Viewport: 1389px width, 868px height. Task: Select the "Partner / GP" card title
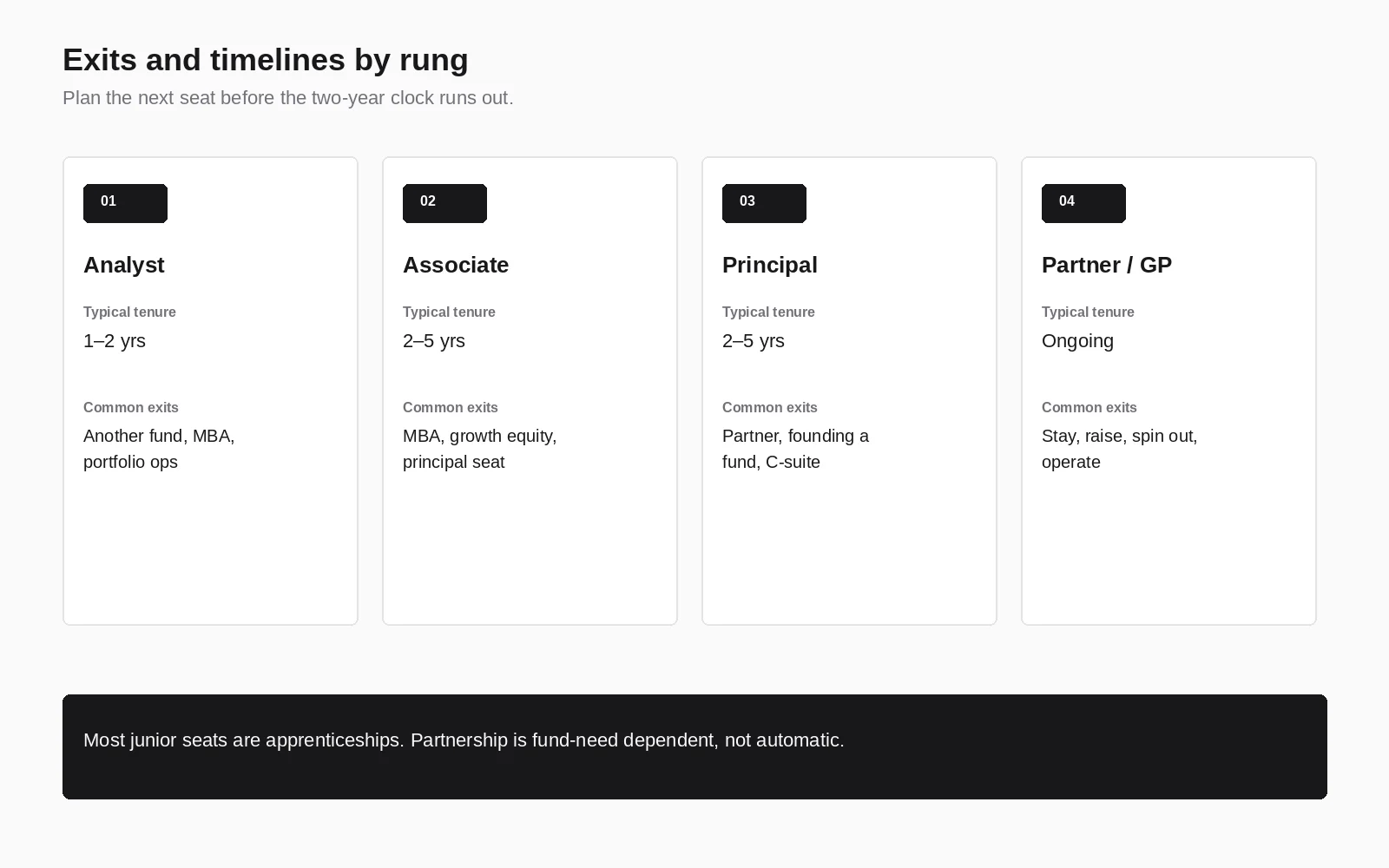click(x=1107, y=265)
